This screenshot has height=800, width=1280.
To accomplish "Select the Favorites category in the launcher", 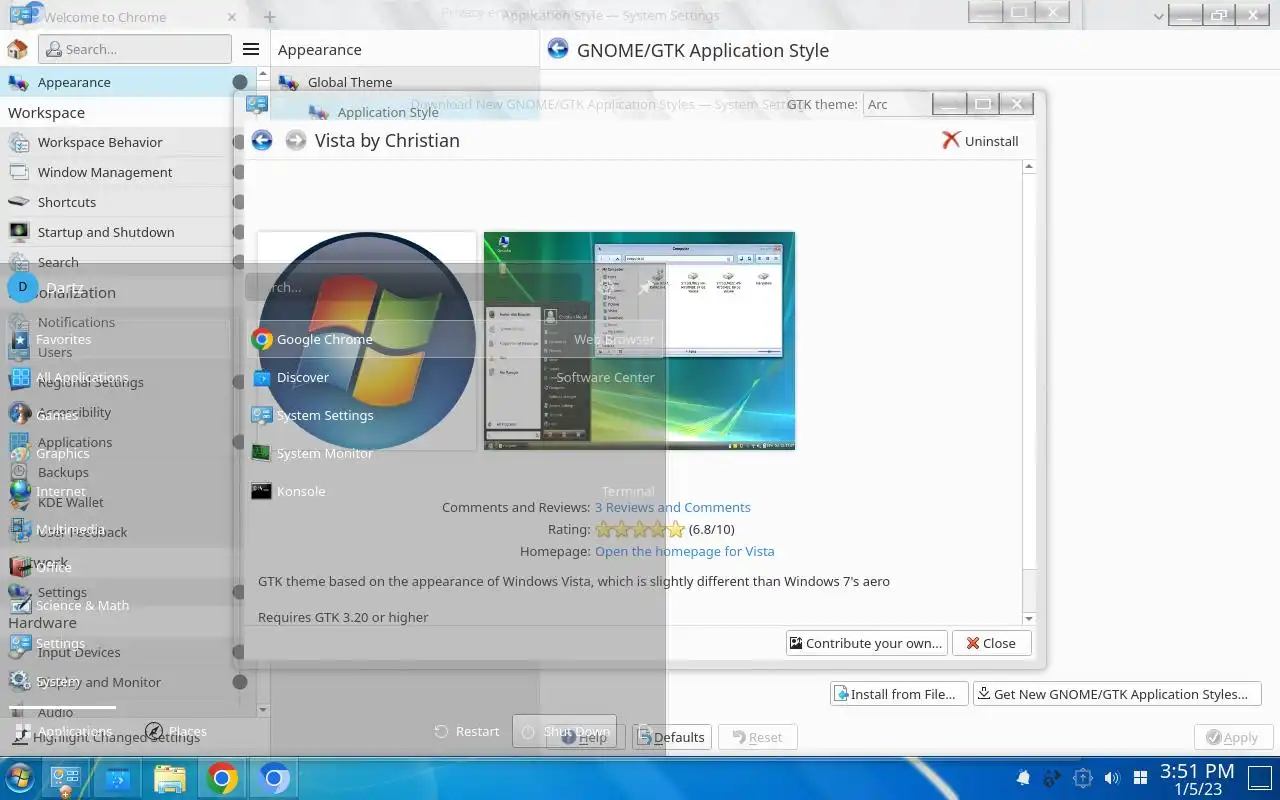I will tap(120, 340).
